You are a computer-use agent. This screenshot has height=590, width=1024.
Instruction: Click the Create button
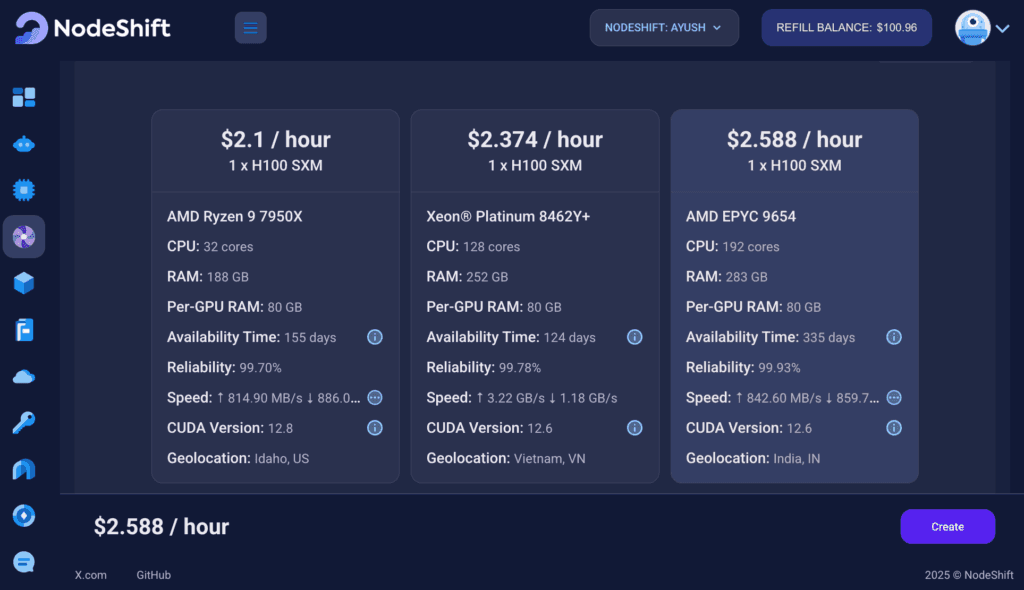coord(948,527)
